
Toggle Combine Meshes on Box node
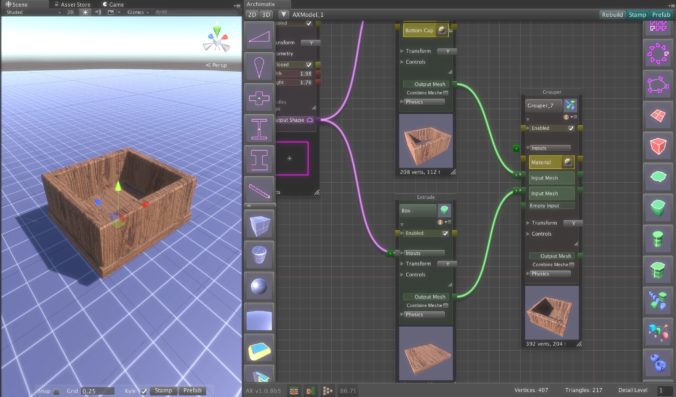pyautogui.click(x=446, y=306)
